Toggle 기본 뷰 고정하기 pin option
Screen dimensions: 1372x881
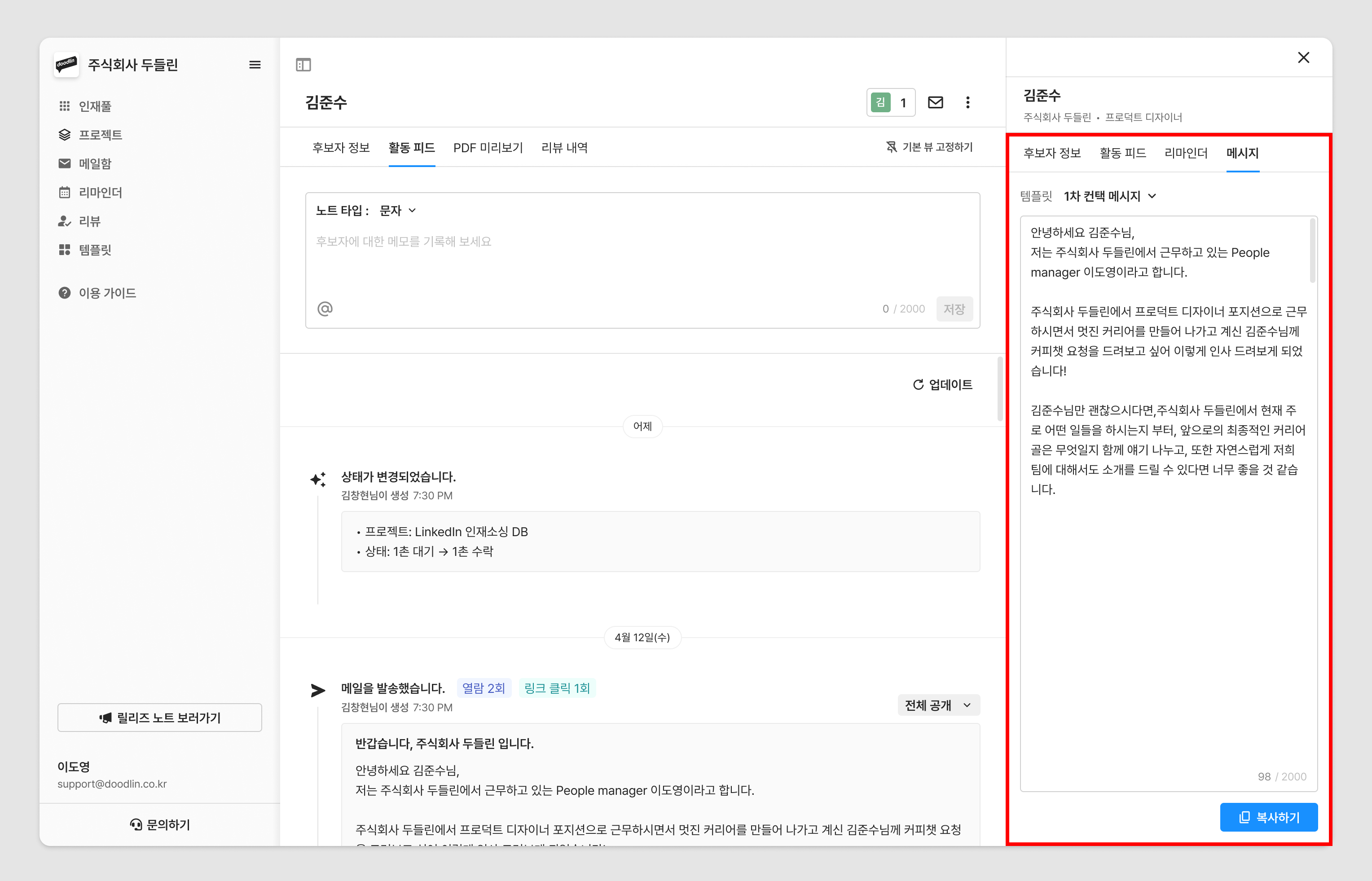929,147
